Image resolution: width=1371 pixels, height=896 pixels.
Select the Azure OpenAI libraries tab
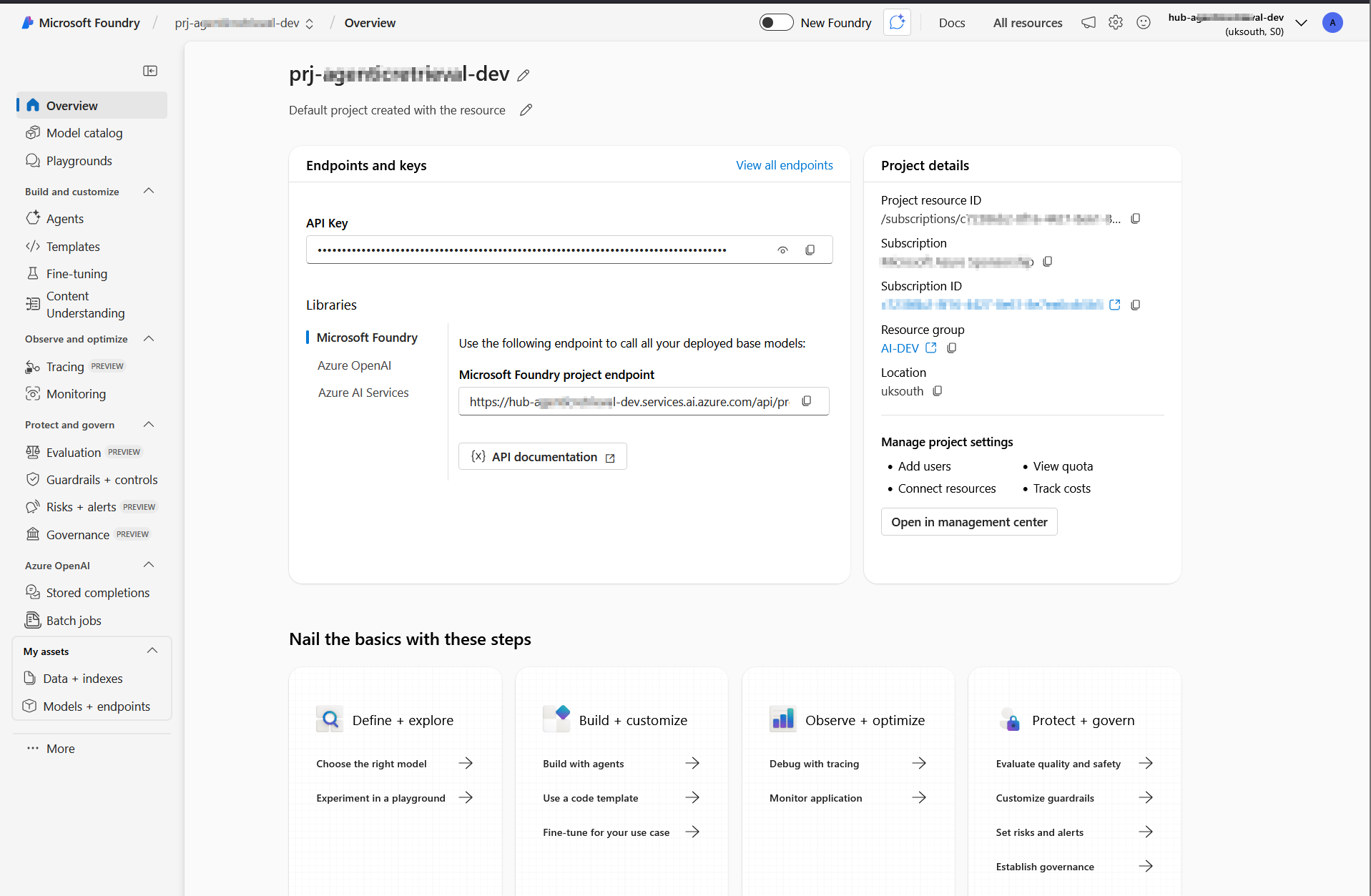[x=354, y=365]
